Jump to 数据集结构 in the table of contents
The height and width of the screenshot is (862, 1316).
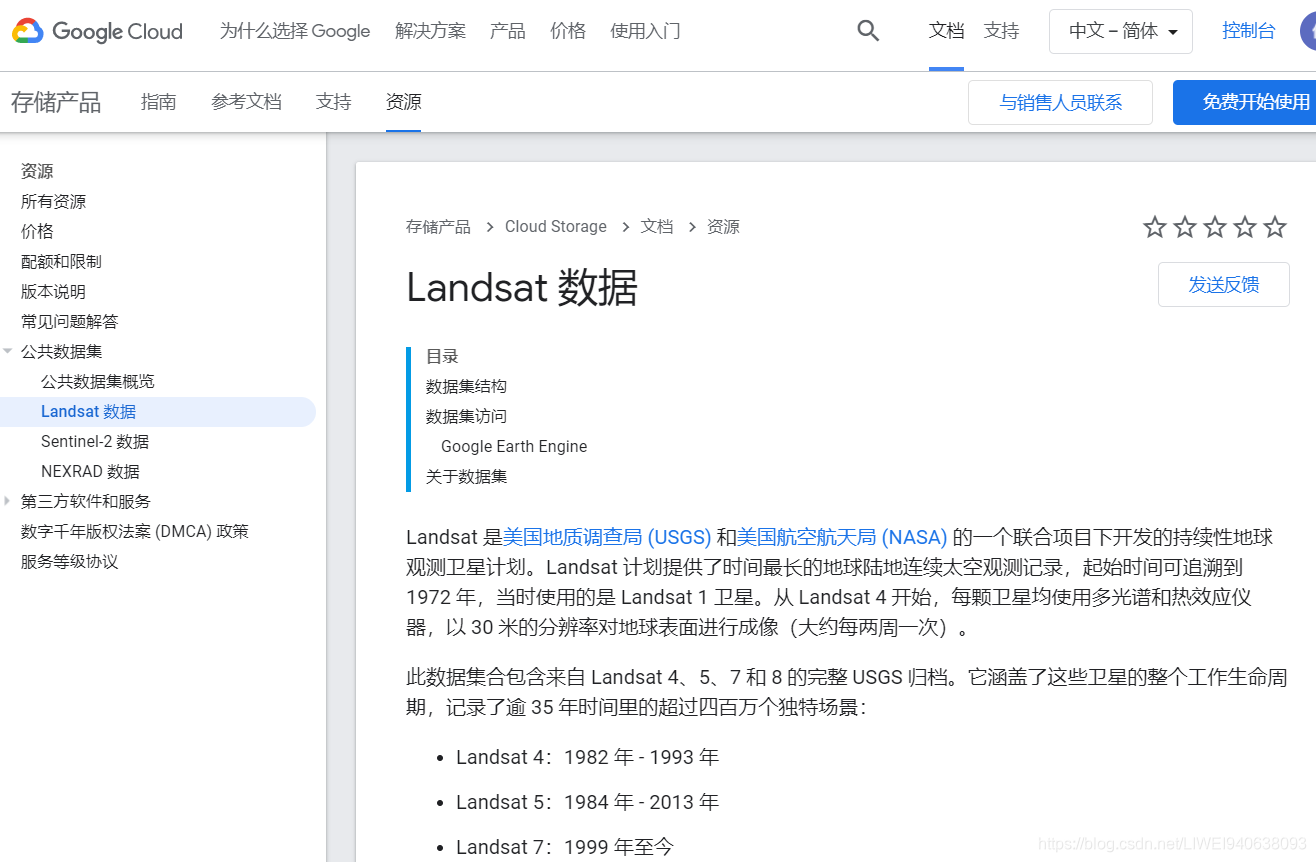pos(466,386)
